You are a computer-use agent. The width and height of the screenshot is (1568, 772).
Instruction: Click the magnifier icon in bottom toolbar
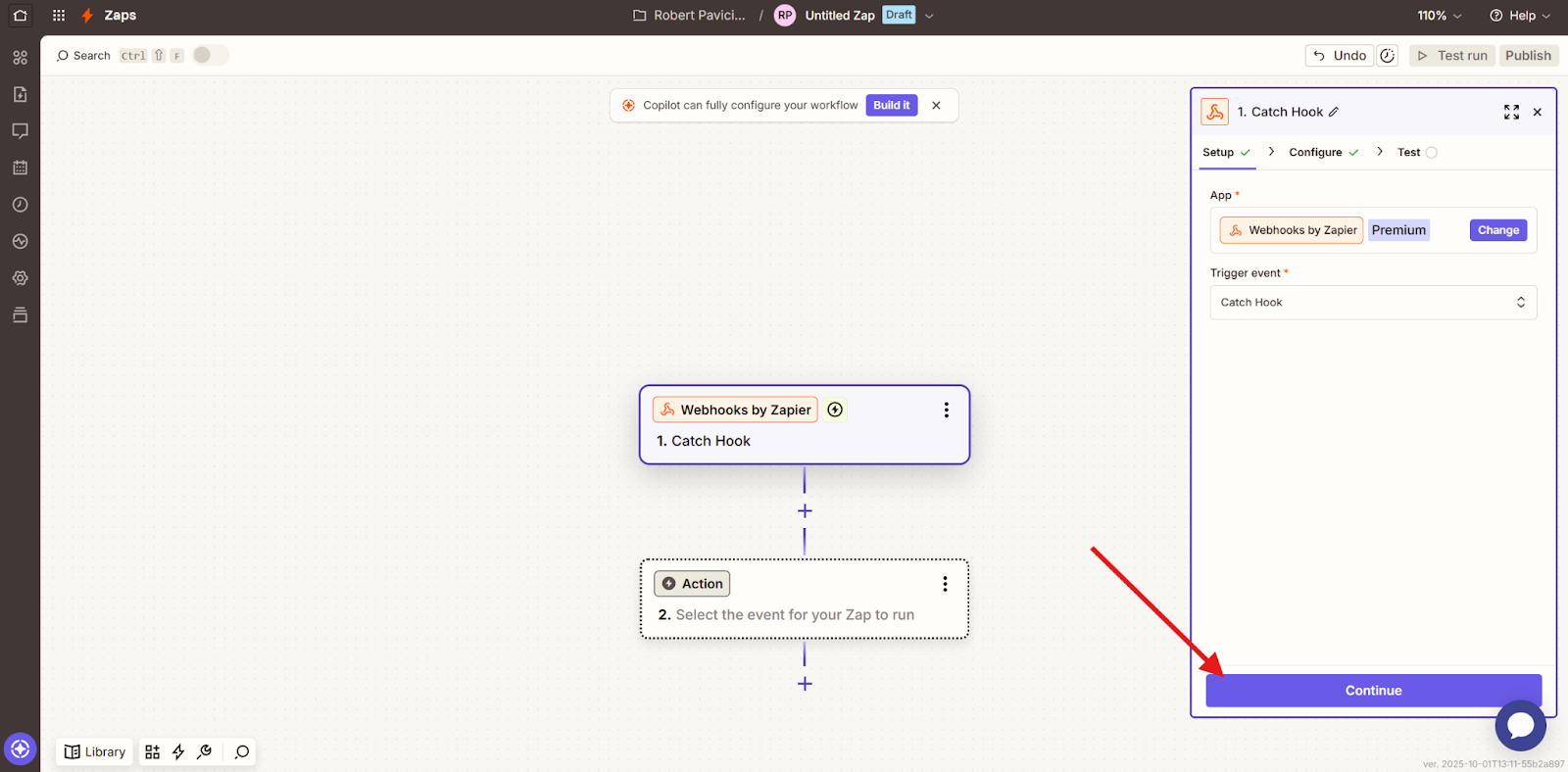[x=242, y=751]
